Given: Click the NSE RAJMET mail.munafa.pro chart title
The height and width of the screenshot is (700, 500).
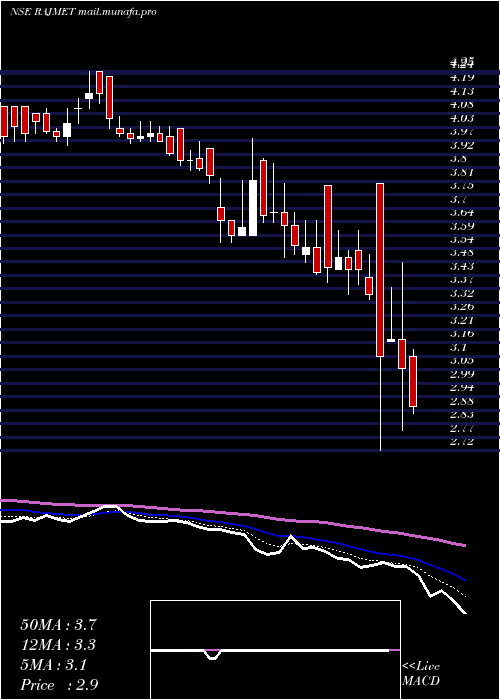Looking at the screenshot, I should click(83, 12).
